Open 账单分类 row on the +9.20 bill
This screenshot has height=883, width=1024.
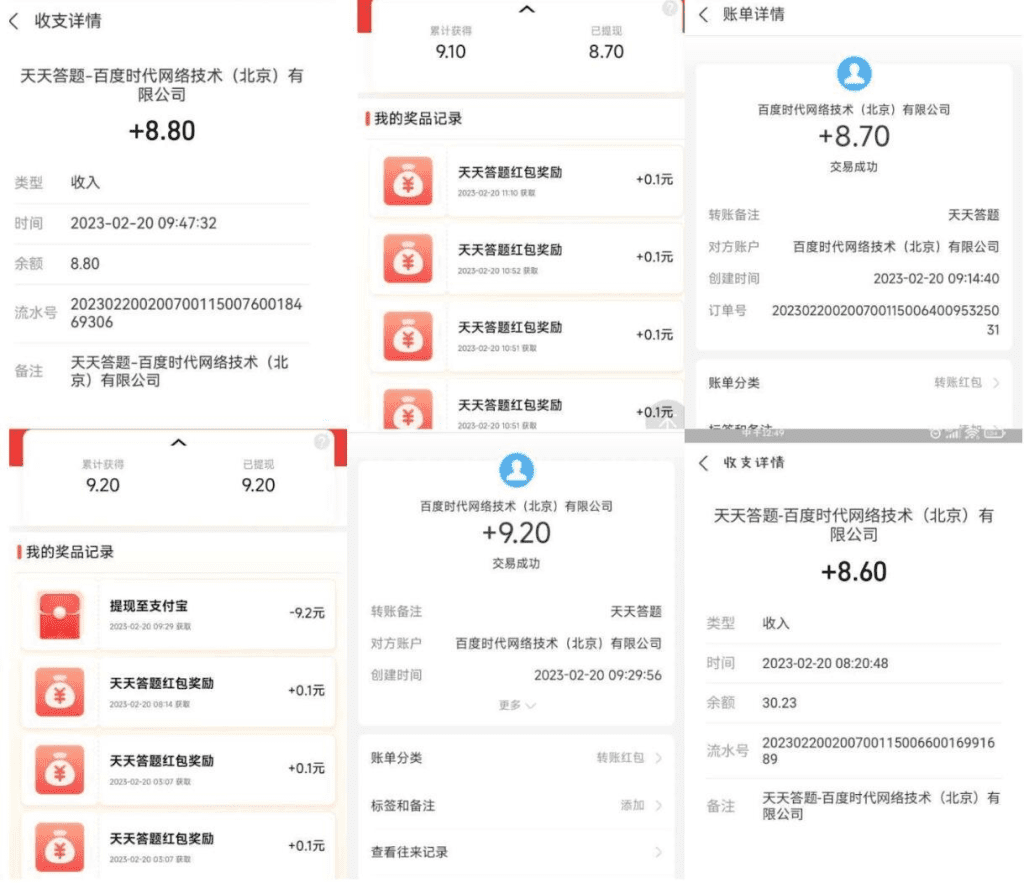(x=516, y=758)
